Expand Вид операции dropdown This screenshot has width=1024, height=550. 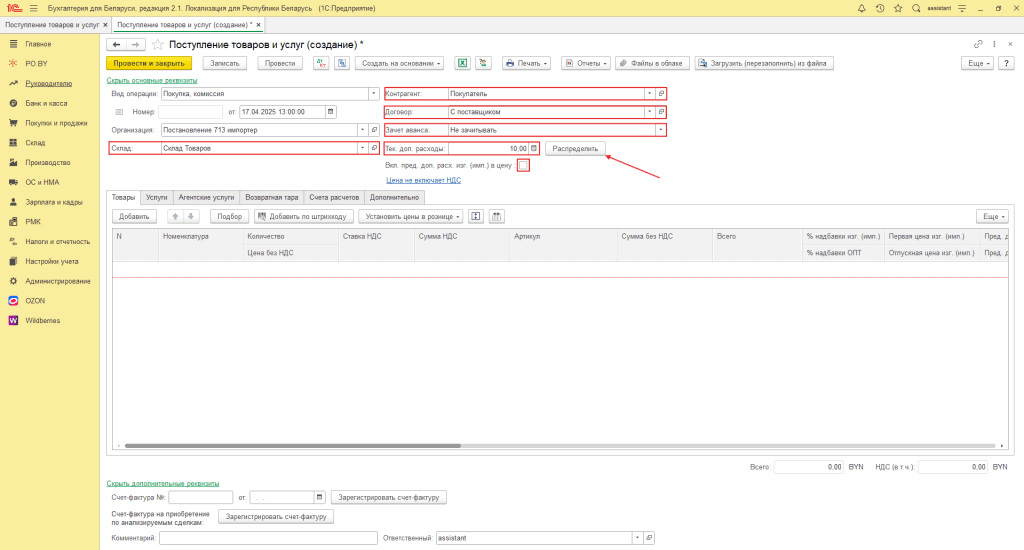[x=374, y=93]
